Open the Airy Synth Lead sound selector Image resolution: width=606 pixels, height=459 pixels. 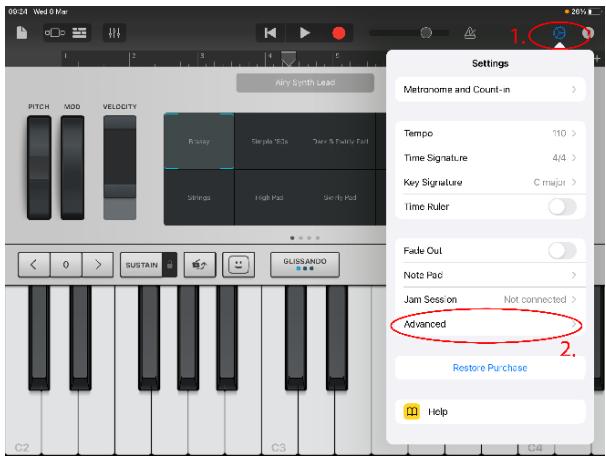pos(305,83)
